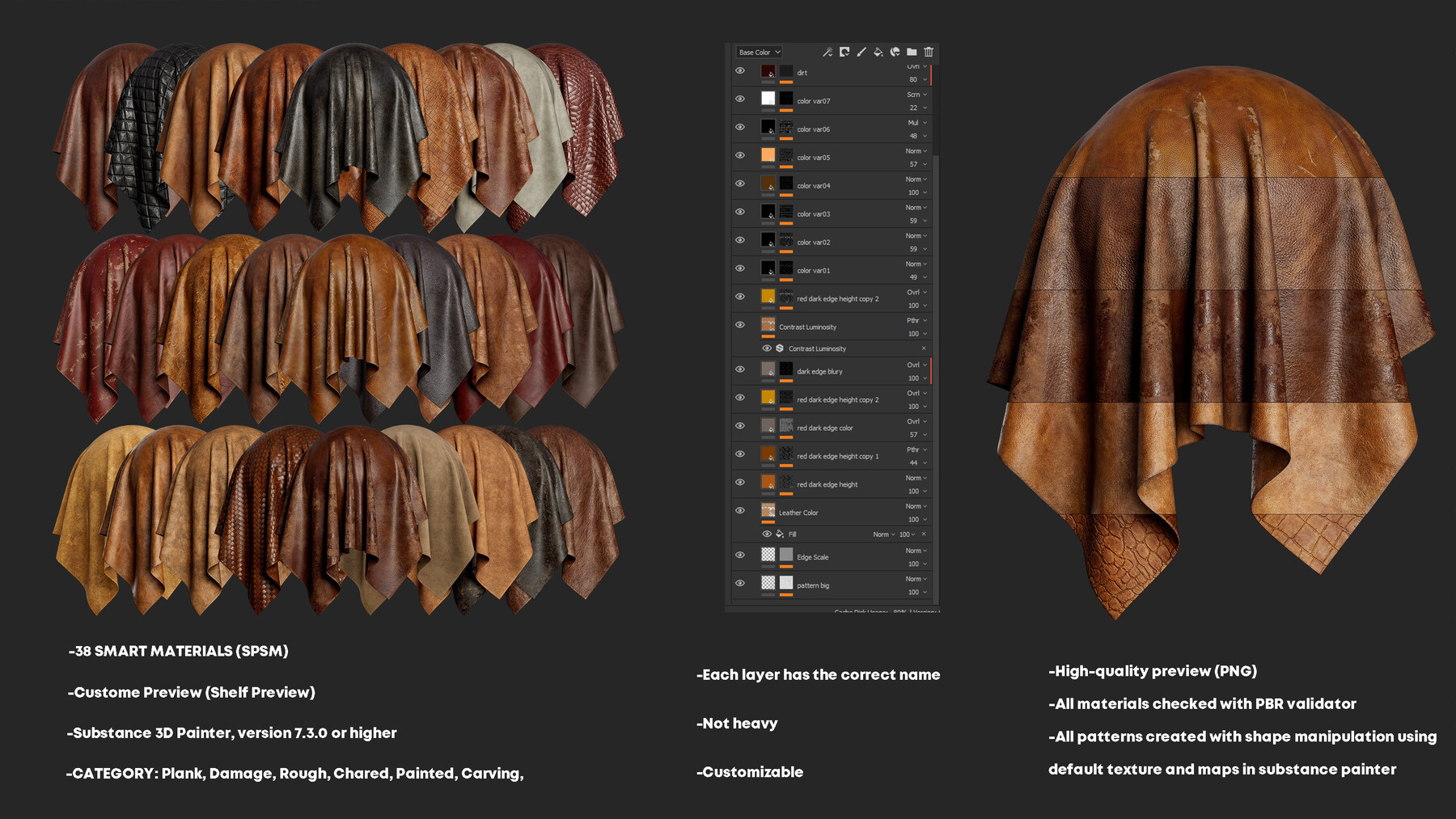Image resolution: width=1456 pixels, height=819 pixels.
Task: Click the trash icon to delete layer
Action: 929,52
